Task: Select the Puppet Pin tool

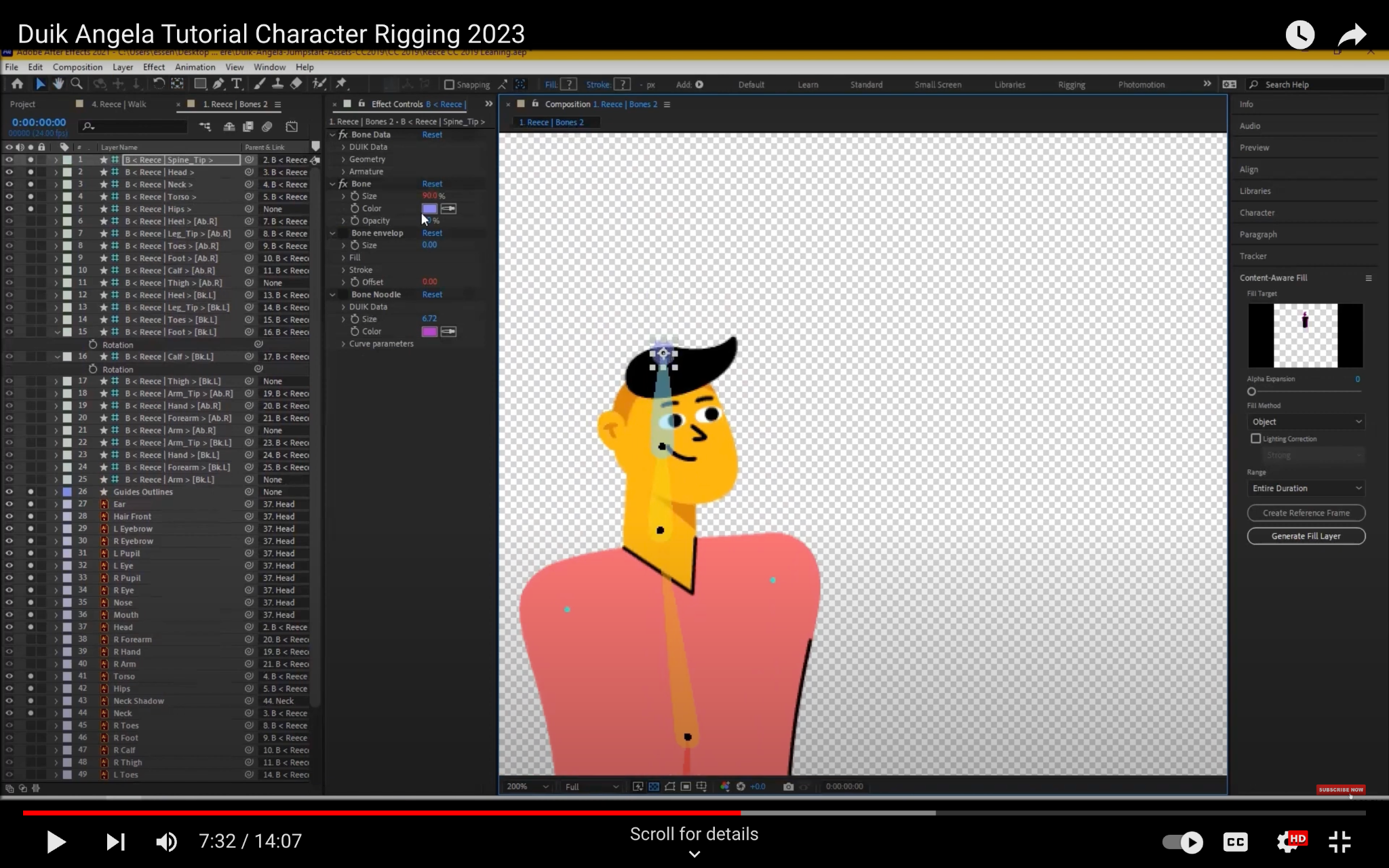Action: tap(341, 84)
